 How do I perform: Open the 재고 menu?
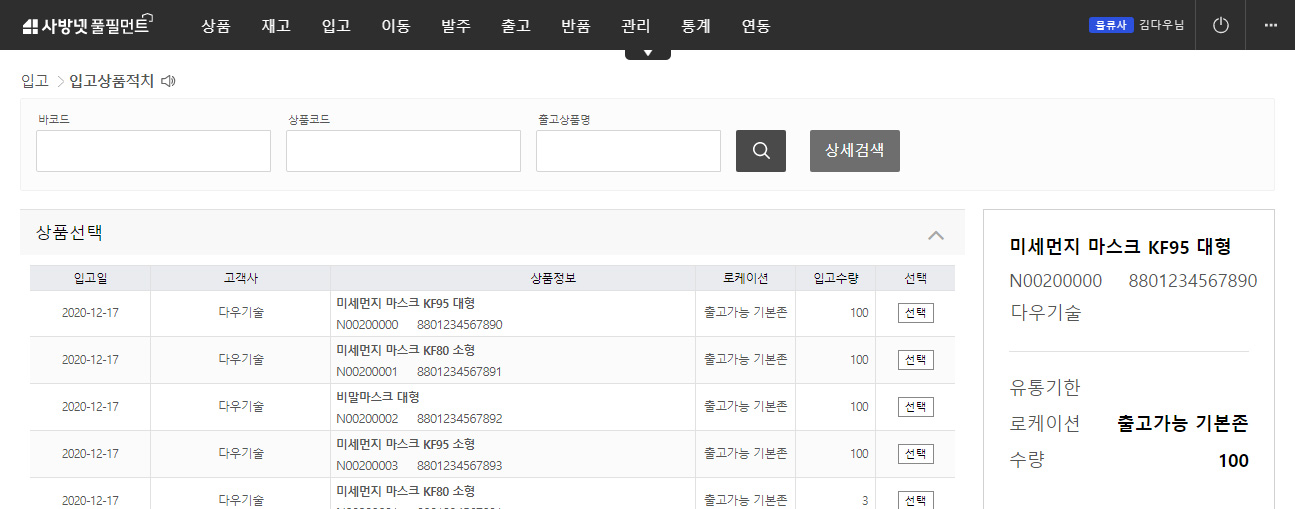pos(276,26)
